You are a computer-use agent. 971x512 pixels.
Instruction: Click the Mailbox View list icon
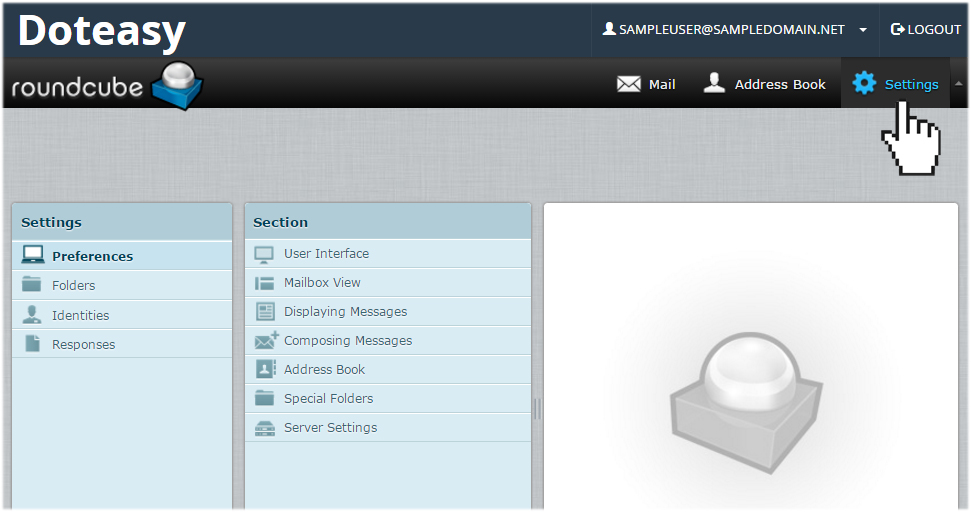(x=264, y=283)
